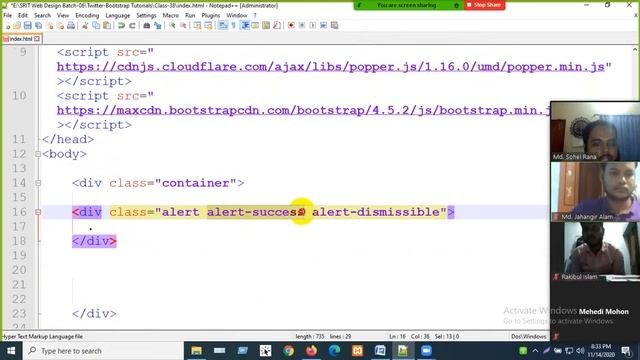Collapse the container div fold at line 14
This screenshot has width=640, height=360.
click(x=38, y=183)
